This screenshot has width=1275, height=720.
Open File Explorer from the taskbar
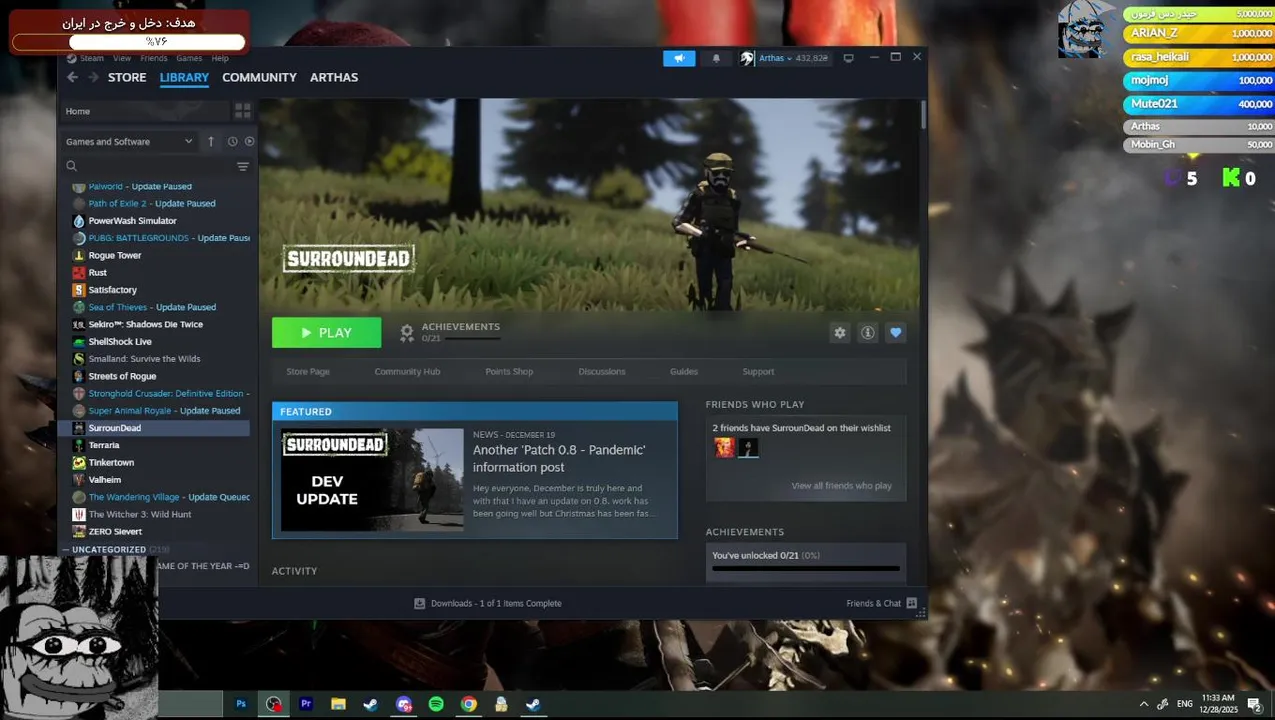pyautogui.click(x=338, y=704)
